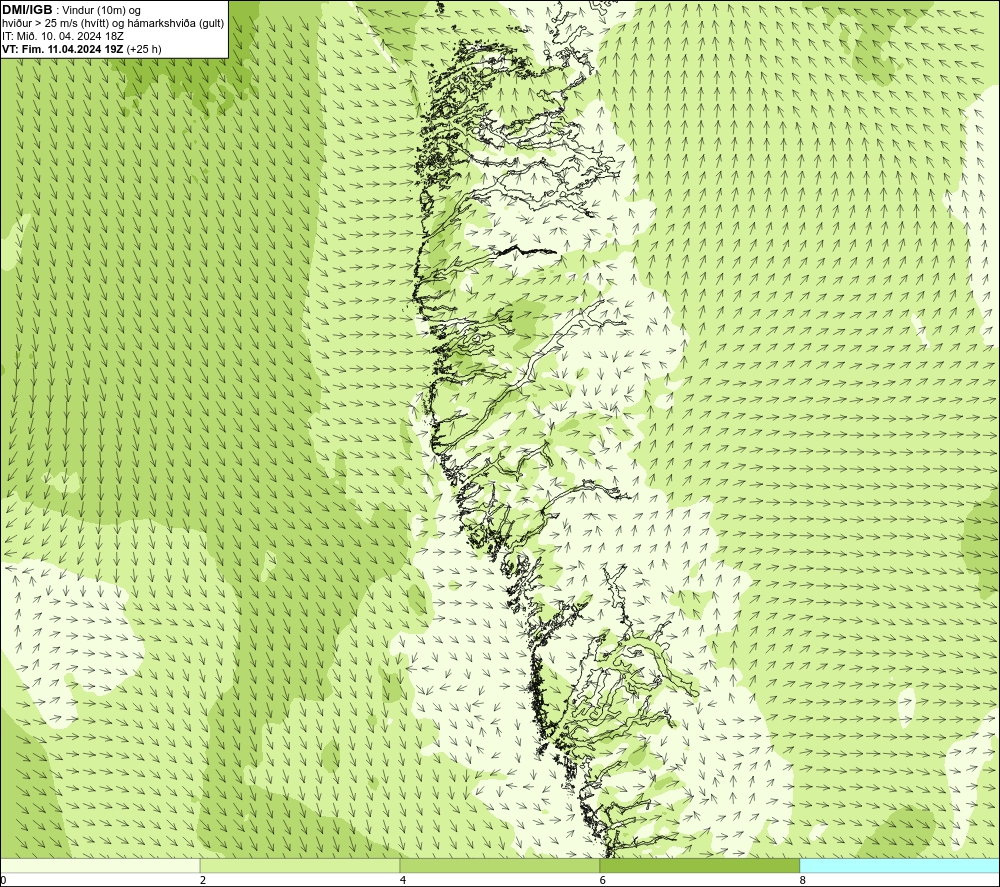Screen dimensions: 1000x887
Task: Click the scale label '8'
Action: [x=803, y=880]
